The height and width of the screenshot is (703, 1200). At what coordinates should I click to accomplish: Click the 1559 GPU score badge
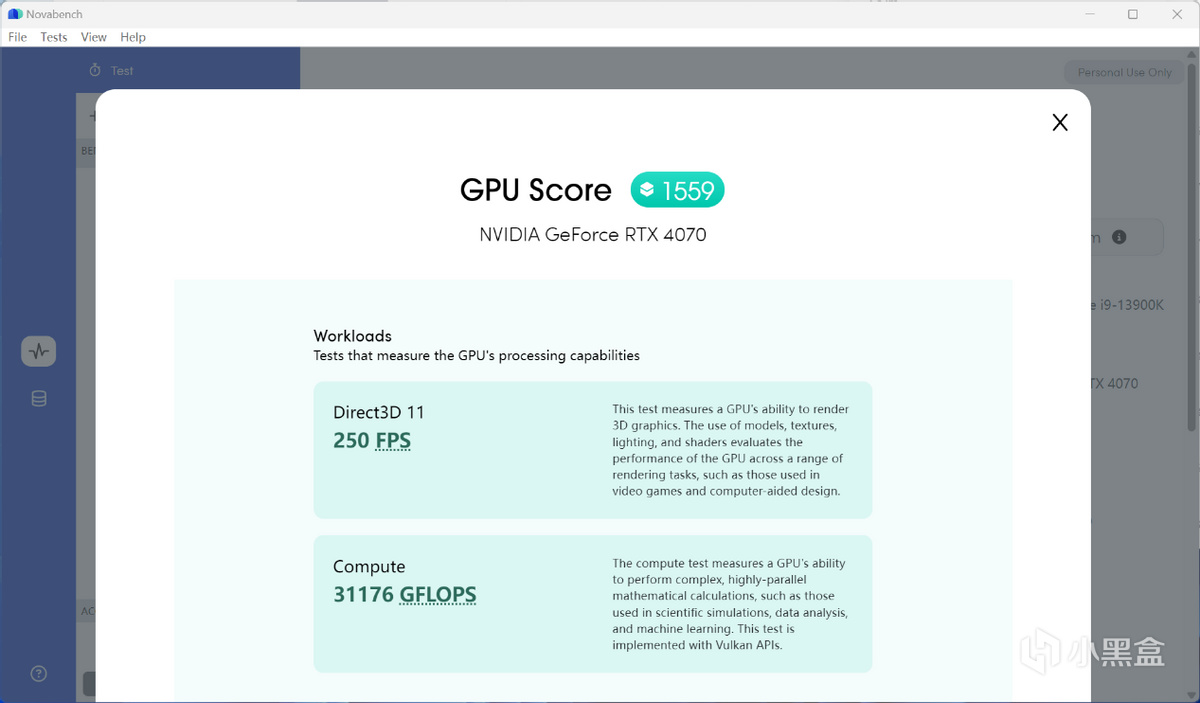point(677,190)
